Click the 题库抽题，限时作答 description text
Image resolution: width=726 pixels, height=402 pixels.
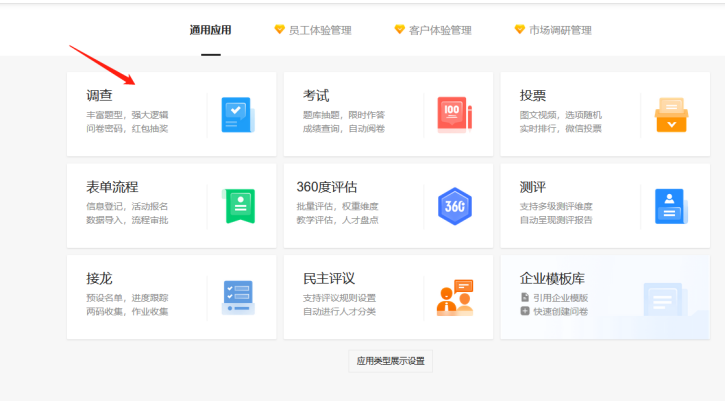[x=344, y=115]
